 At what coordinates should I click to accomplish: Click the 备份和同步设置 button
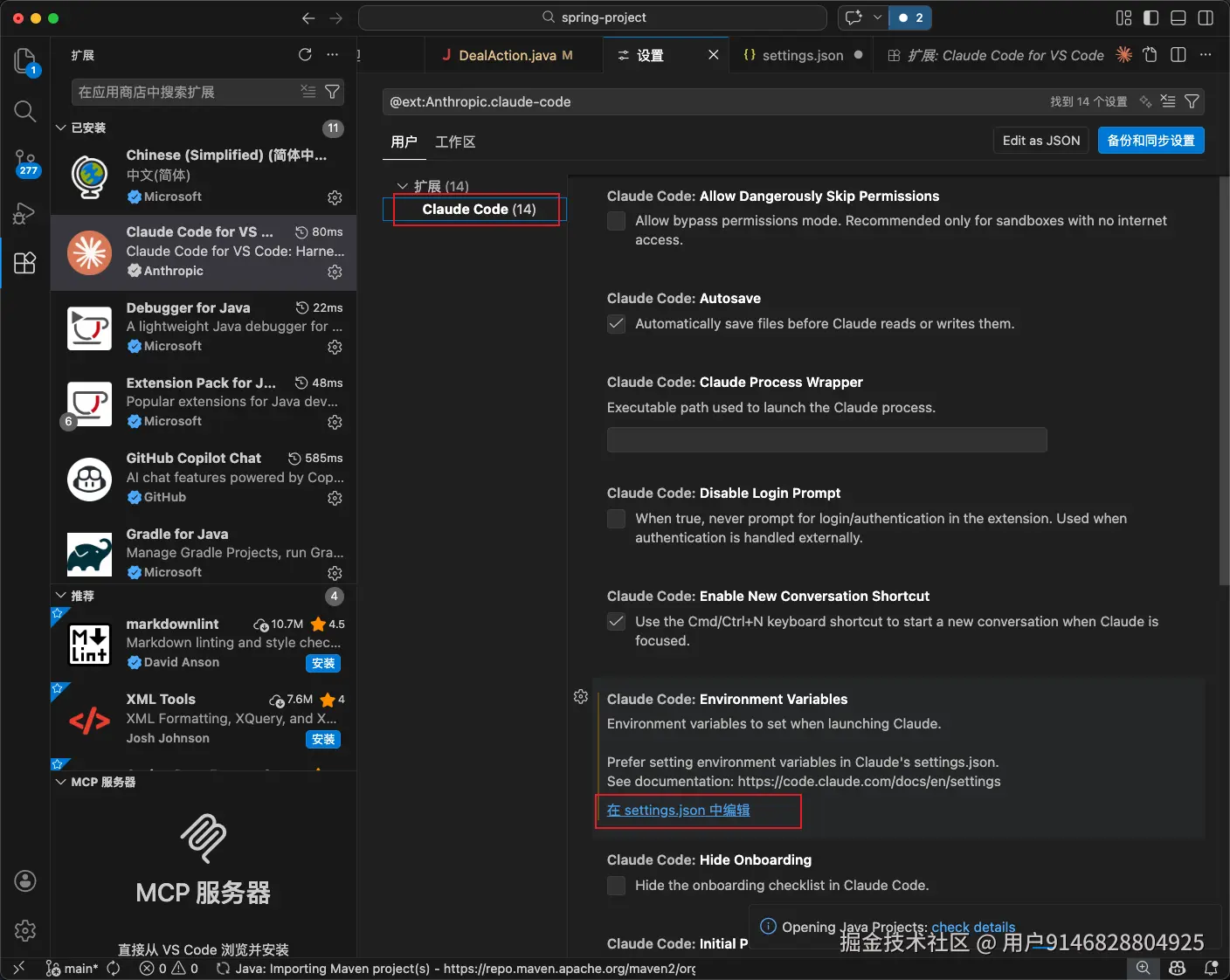1151,141
